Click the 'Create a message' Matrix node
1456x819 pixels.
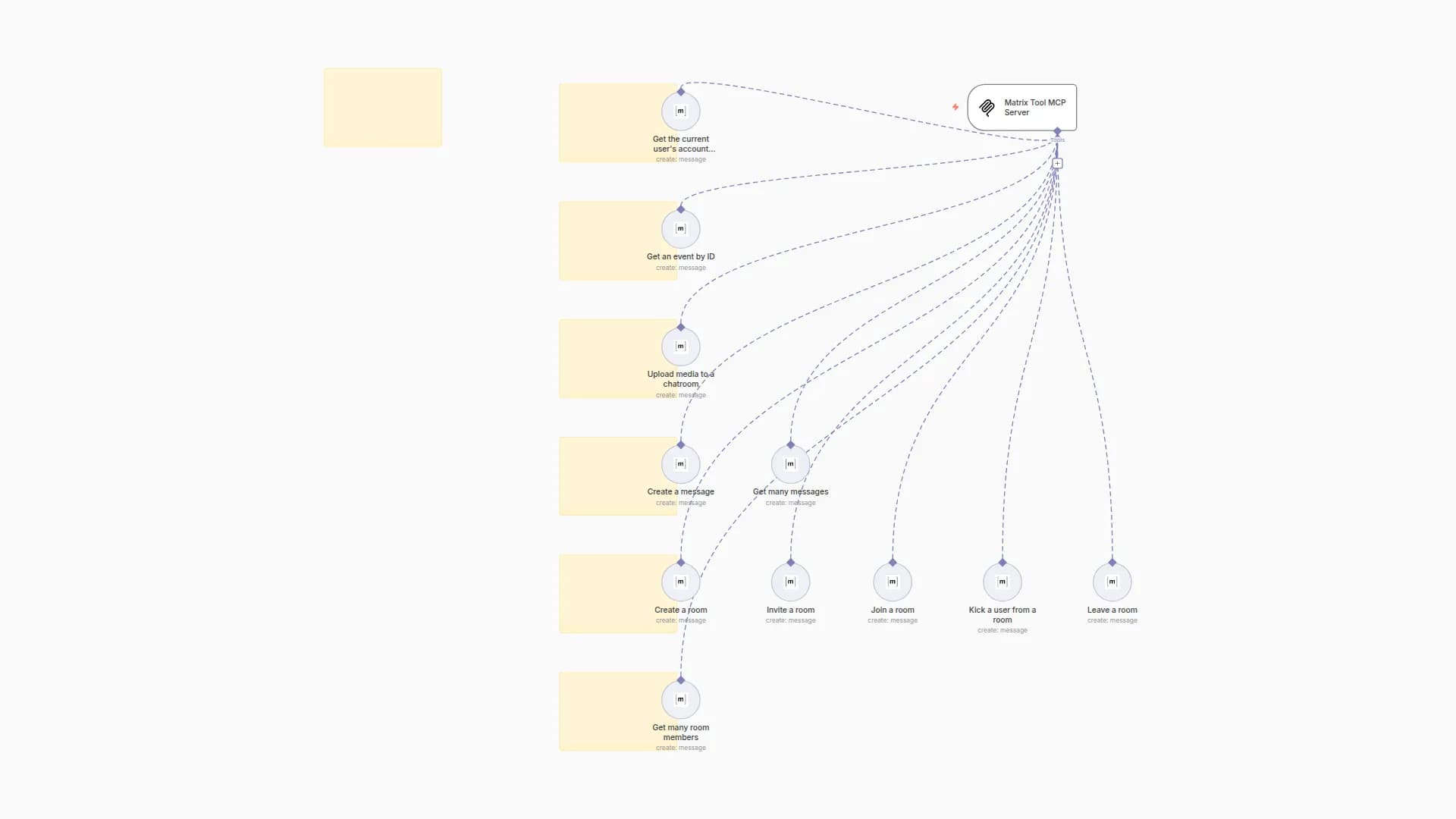[680, 464]
